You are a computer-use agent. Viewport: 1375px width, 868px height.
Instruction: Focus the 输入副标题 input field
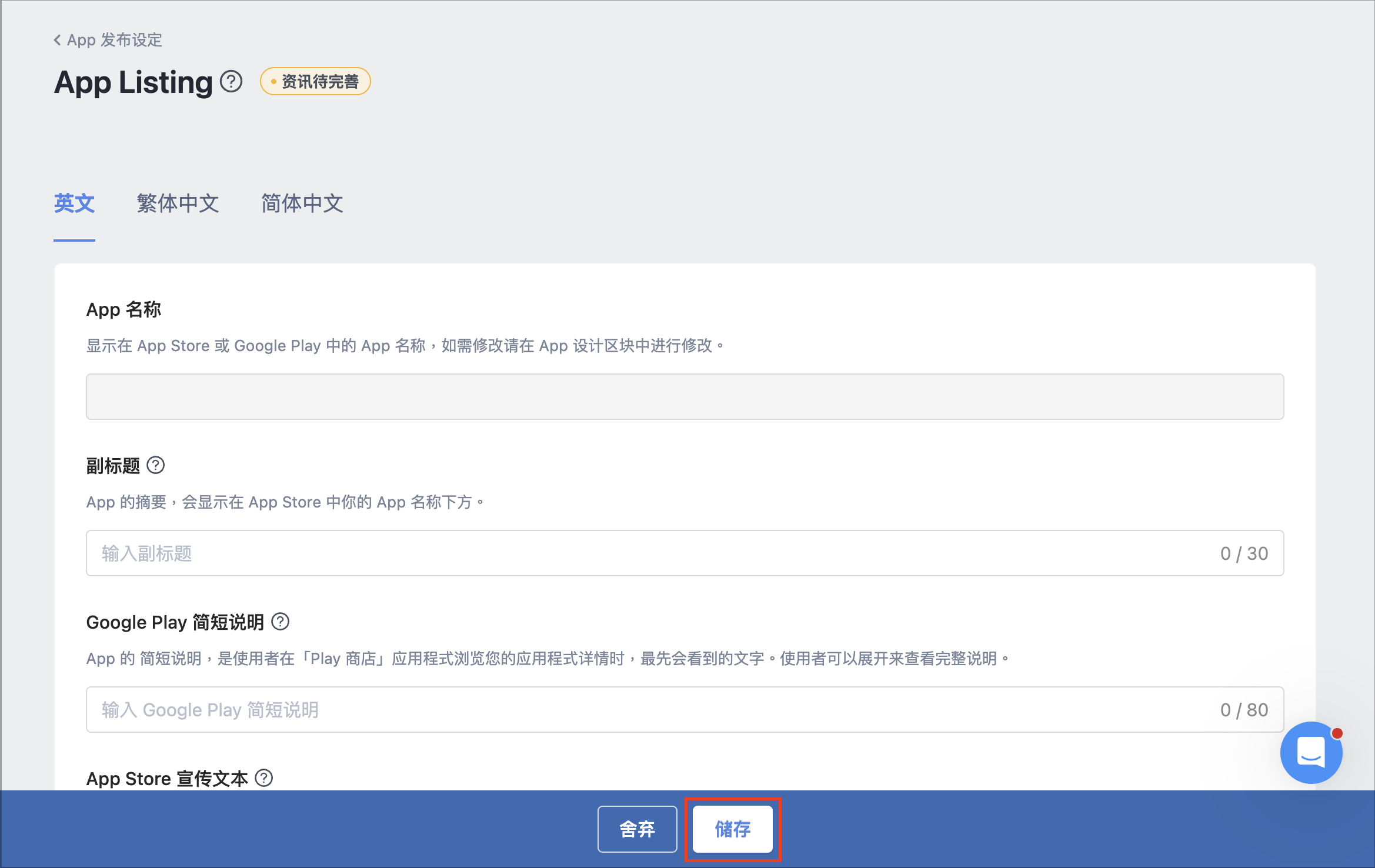click(685, 553)
